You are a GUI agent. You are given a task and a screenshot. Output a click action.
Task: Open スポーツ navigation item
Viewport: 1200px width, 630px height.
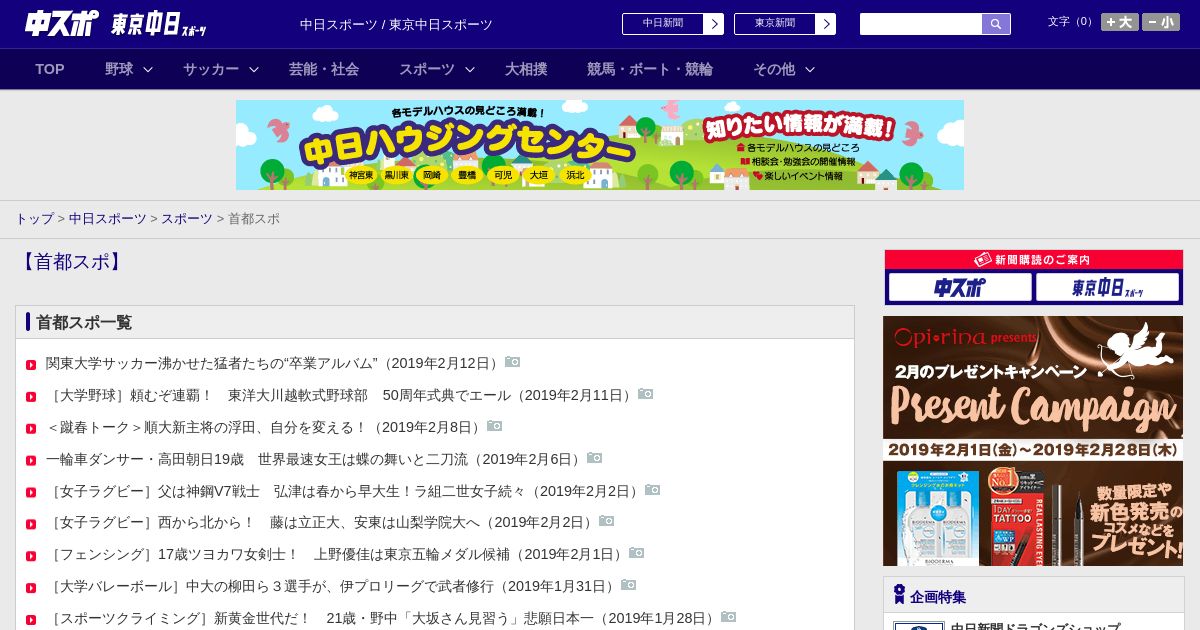click(x=427, y=69)
